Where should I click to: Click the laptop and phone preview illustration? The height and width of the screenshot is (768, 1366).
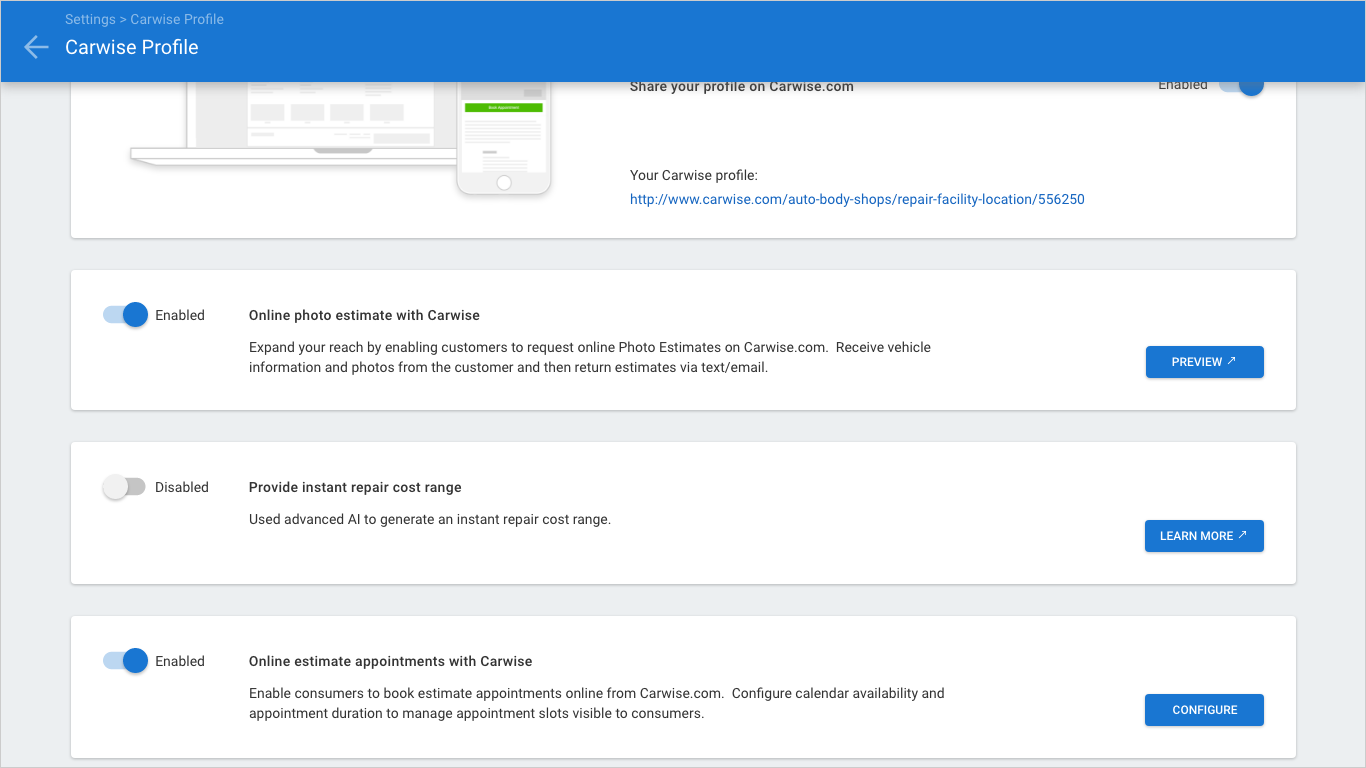pos(341,138)
